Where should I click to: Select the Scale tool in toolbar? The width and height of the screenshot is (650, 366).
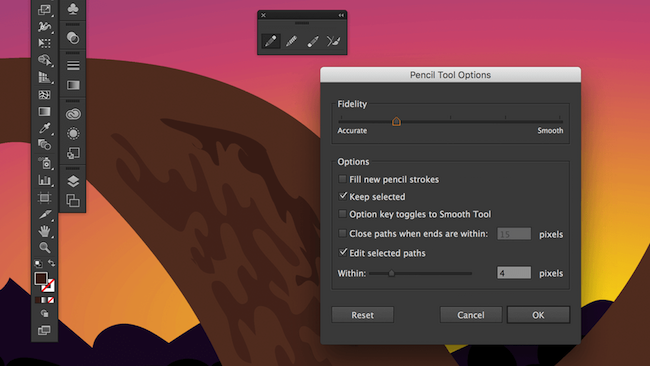pos(44,10)
